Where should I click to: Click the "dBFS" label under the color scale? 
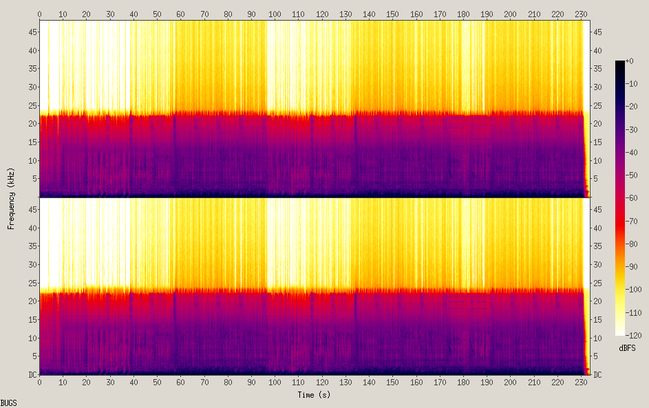pos(627,348)
